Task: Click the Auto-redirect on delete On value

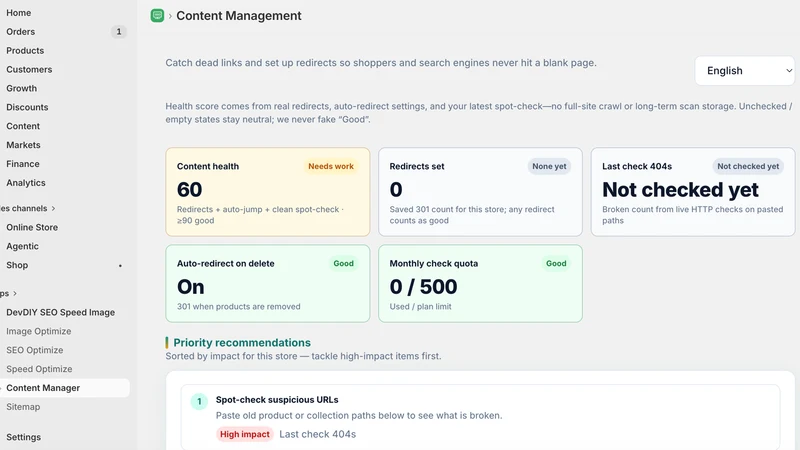Action: (190, 287)
